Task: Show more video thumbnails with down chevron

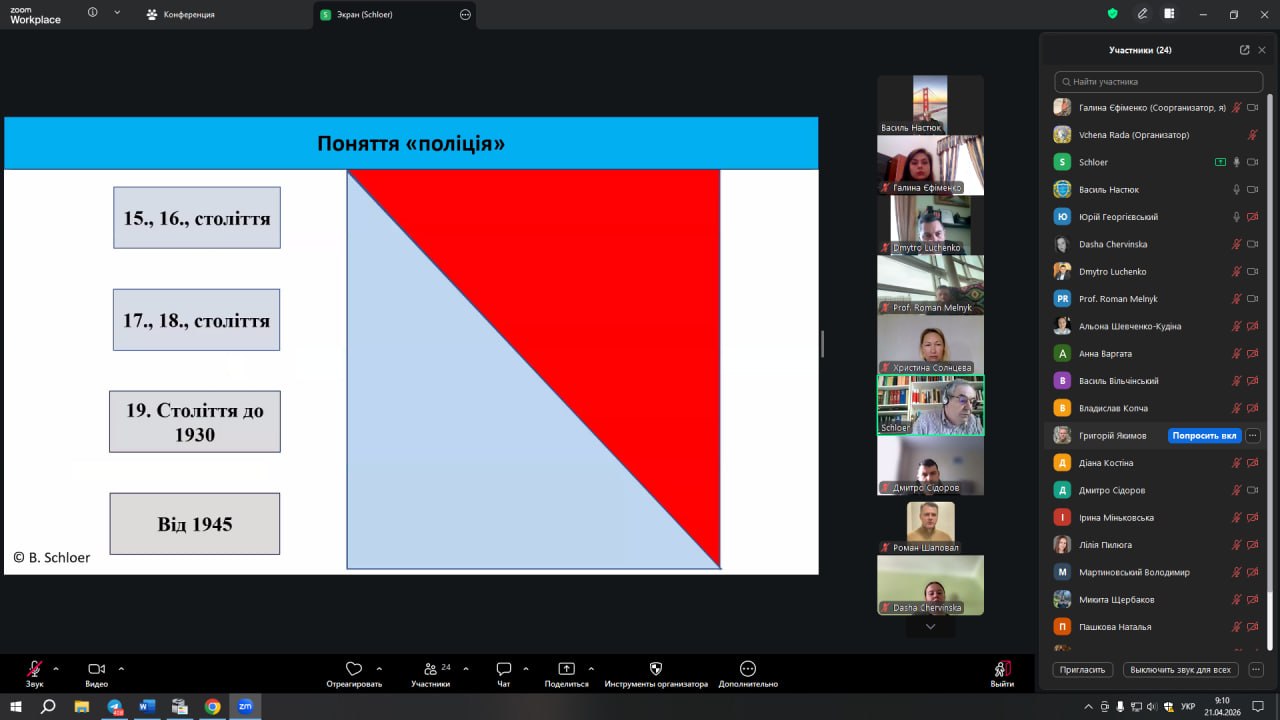Action: [930, 627]
